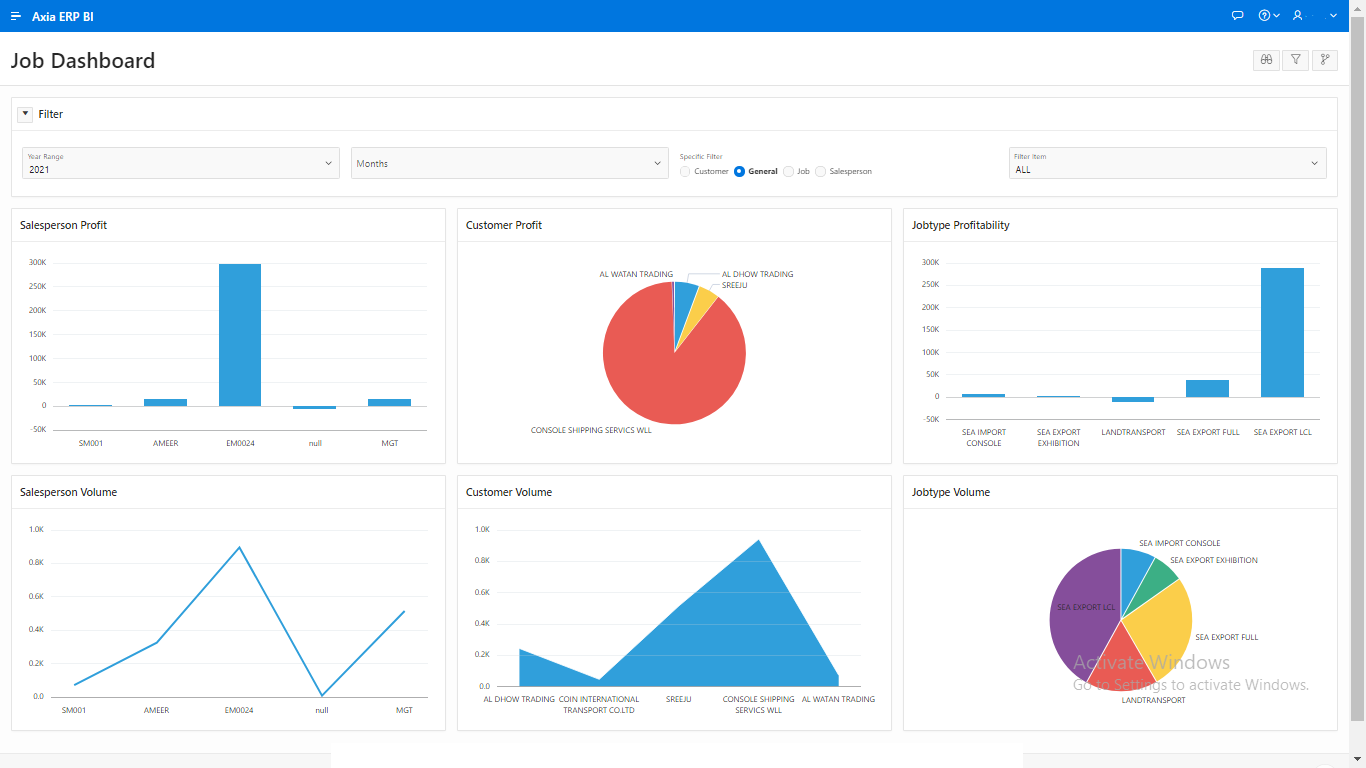Viewport: 1366px width, 768px height.
Task: Click the Job Dashboard page title
Action: click(x=83, y=61)
